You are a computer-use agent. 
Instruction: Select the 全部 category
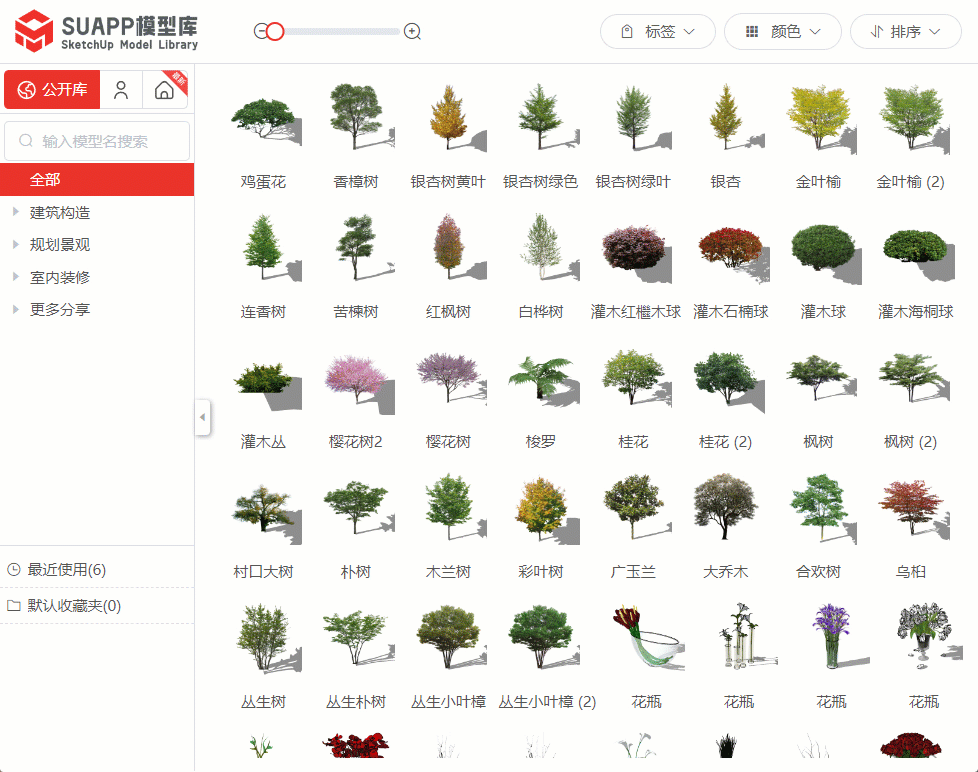click(45, 180)
